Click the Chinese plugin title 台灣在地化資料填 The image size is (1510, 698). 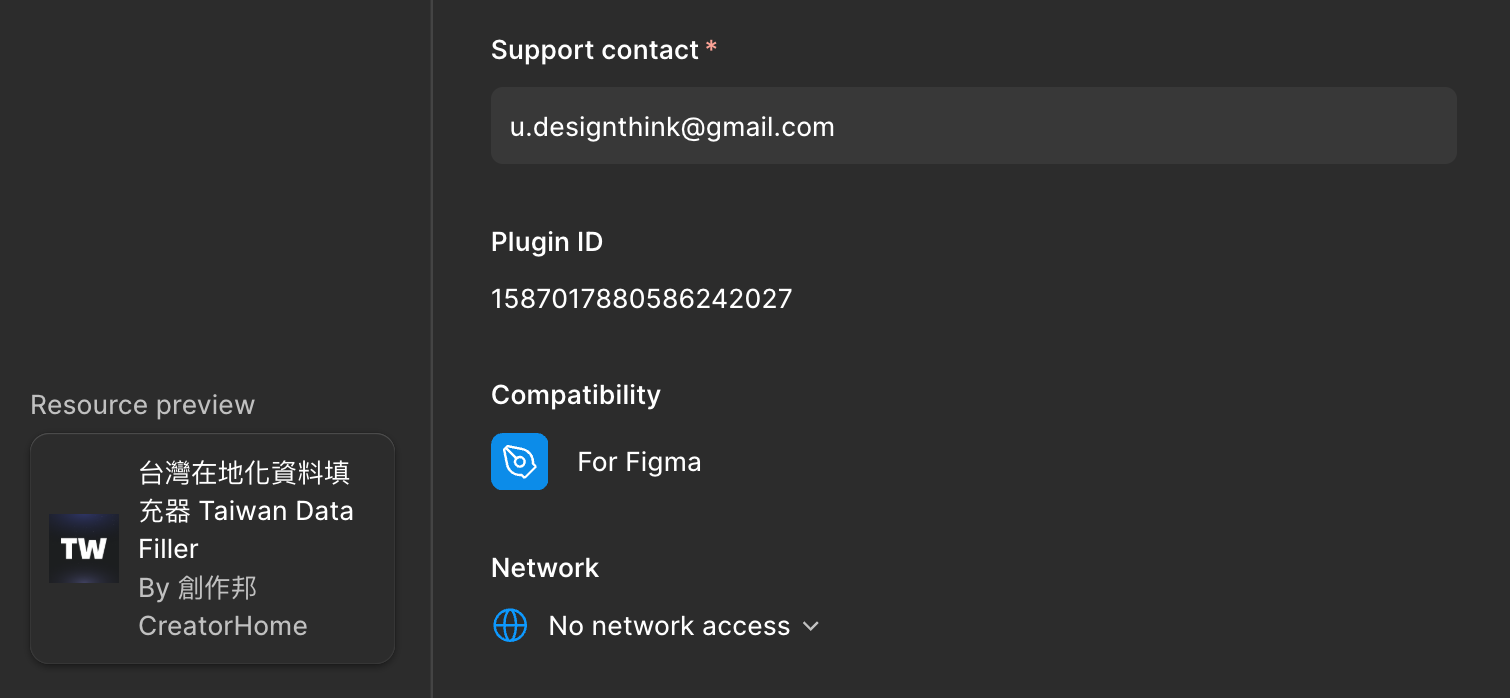(244, 473)
